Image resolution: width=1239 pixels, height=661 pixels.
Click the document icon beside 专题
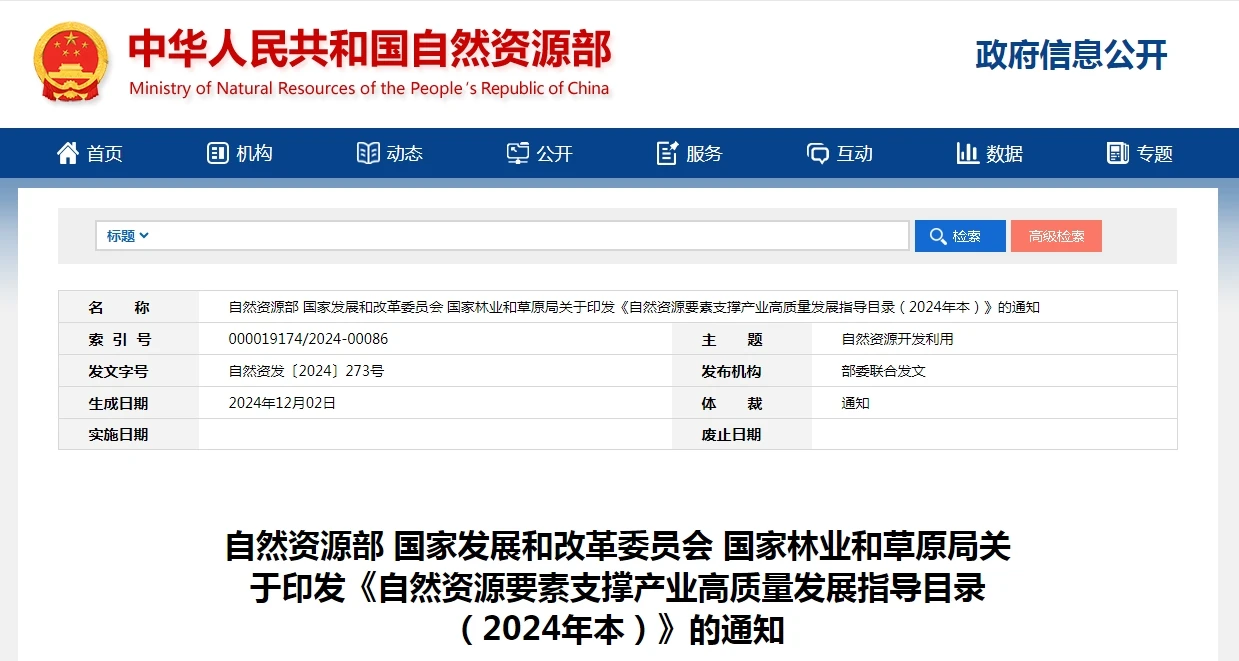tap(1118, 153)
